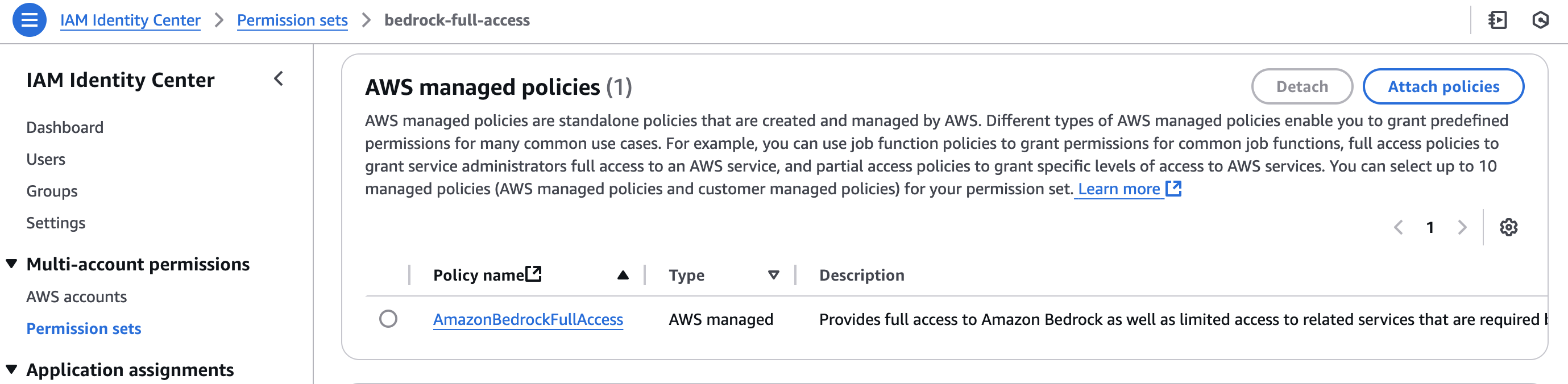1568x384 pixels.
Task: Click IAM Identity Center breadcrumb link
Action: coord(130,20)
